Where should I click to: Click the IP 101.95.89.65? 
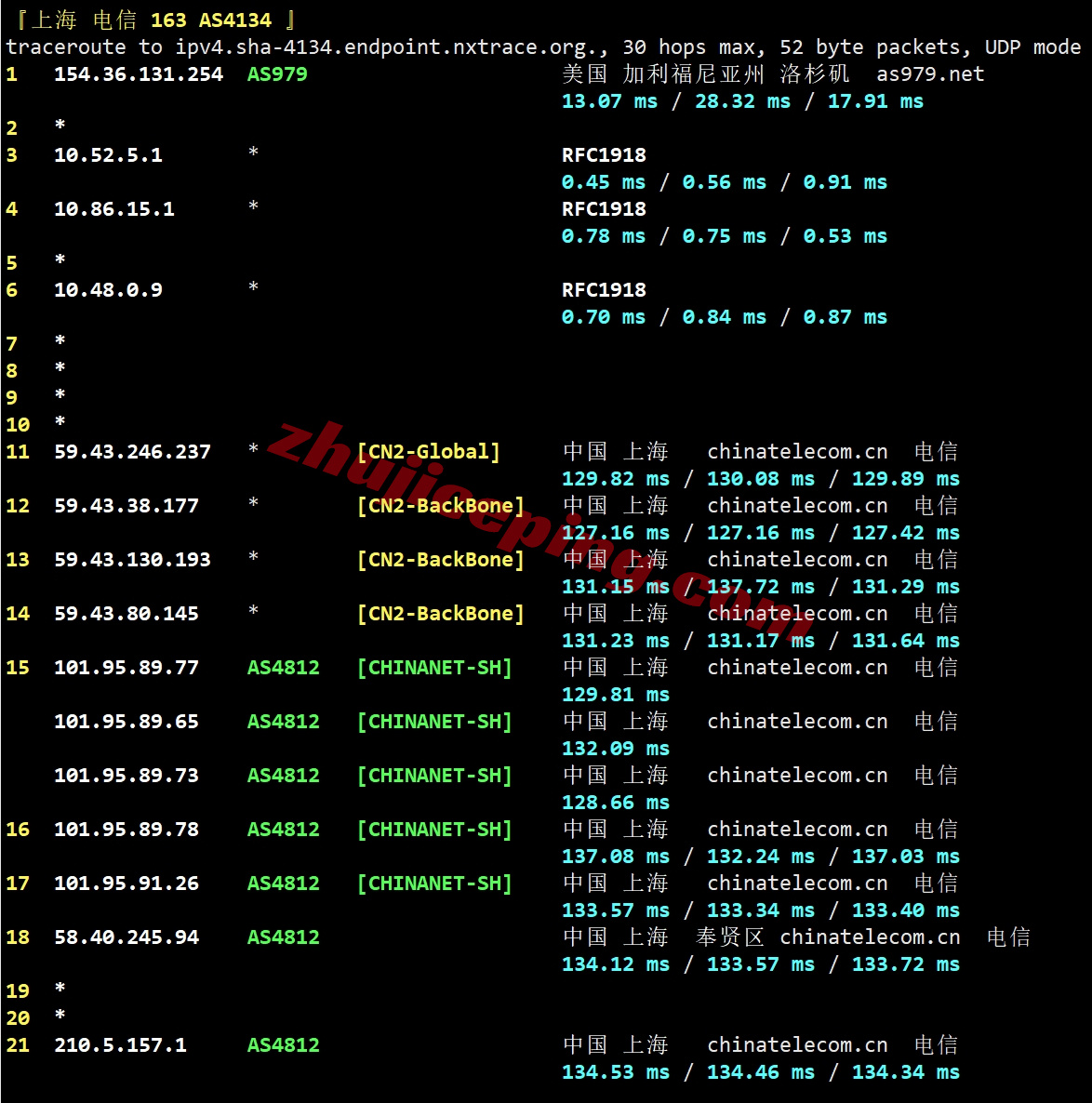127,722
